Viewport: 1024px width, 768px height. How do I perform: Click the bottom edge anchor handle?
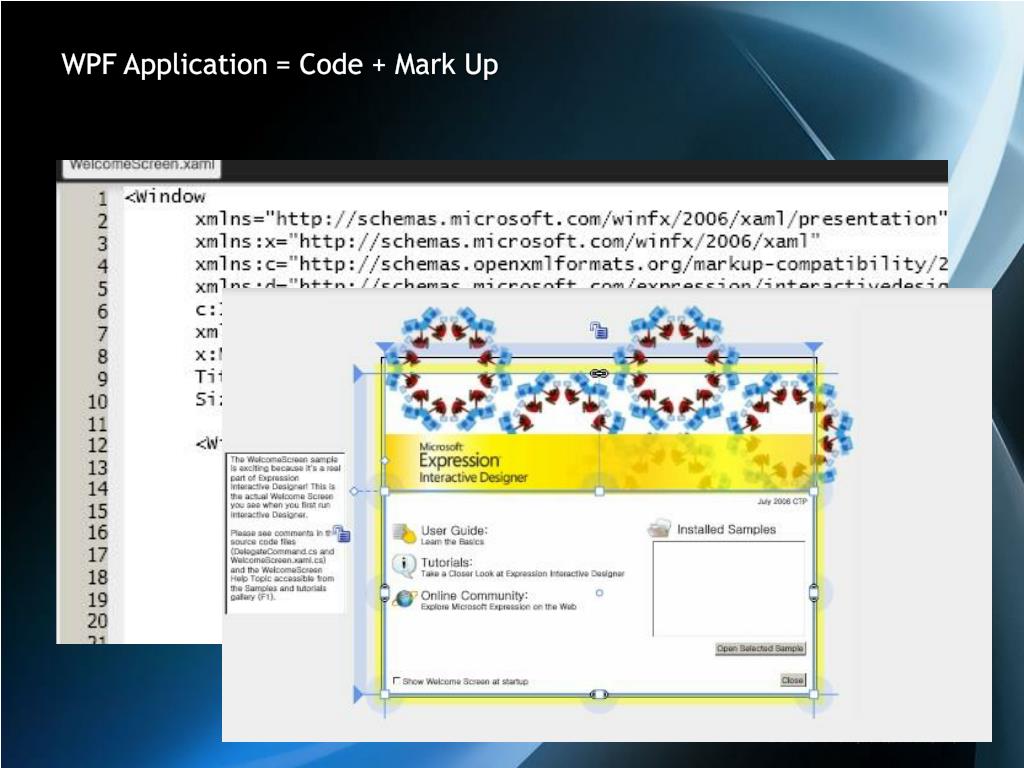pyautogui.click(x=599, y=694)
